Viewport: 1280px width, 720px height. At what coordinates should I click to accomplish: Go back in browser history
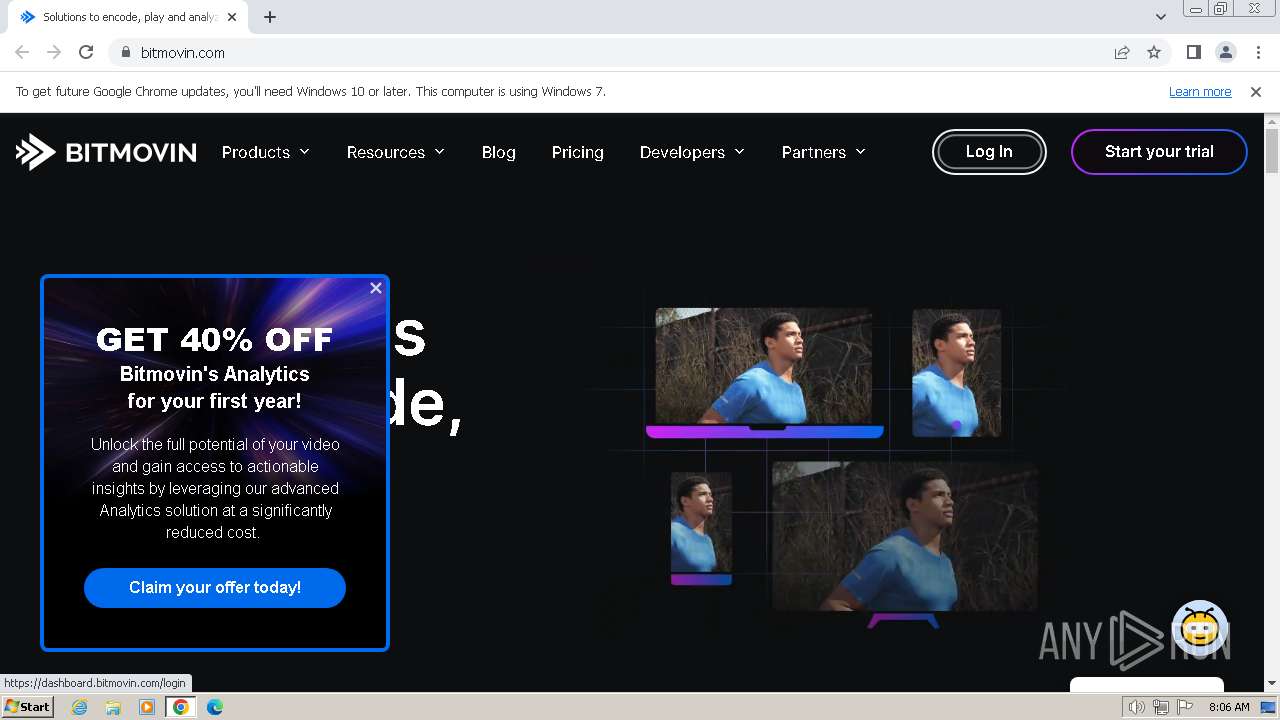point(22,52)
